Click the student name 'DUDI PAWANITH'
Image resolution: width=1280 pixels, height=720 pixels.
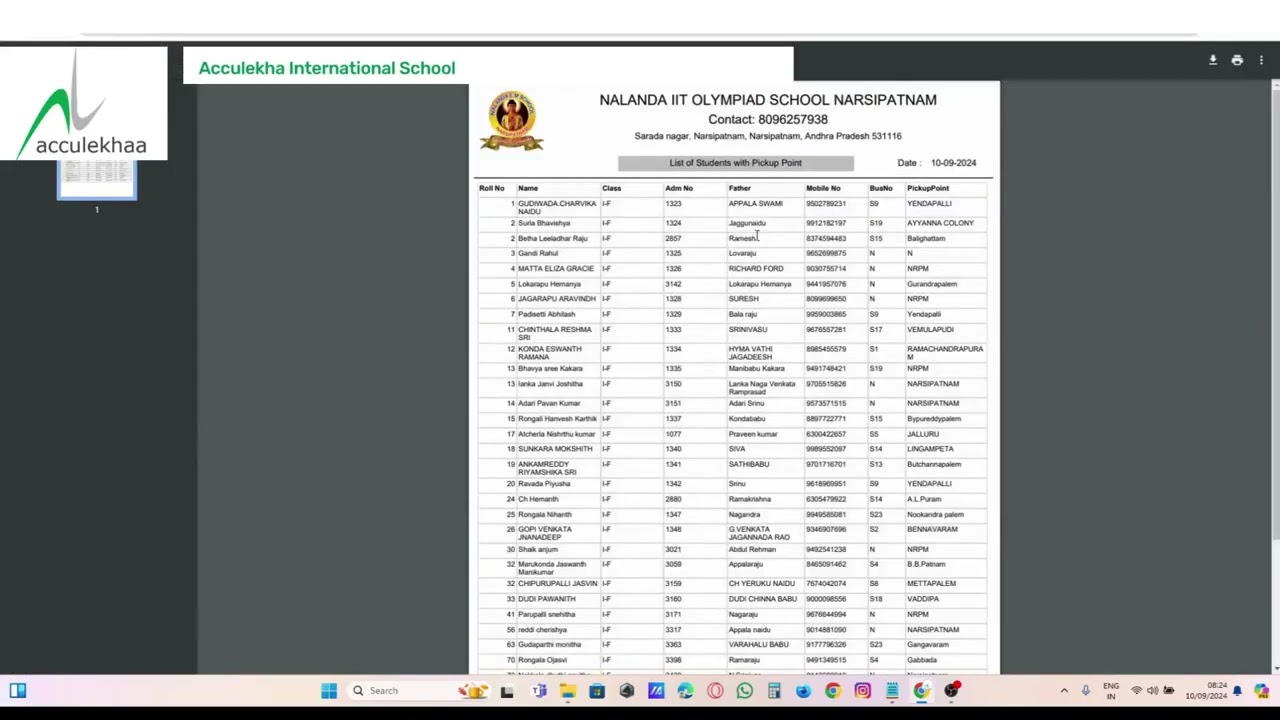(547, 599)
